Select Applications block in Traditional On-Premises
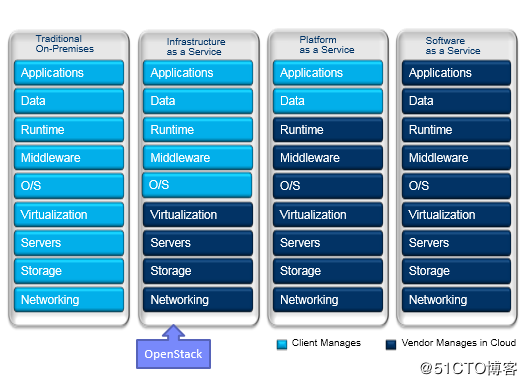 click(x=69, y=73)
